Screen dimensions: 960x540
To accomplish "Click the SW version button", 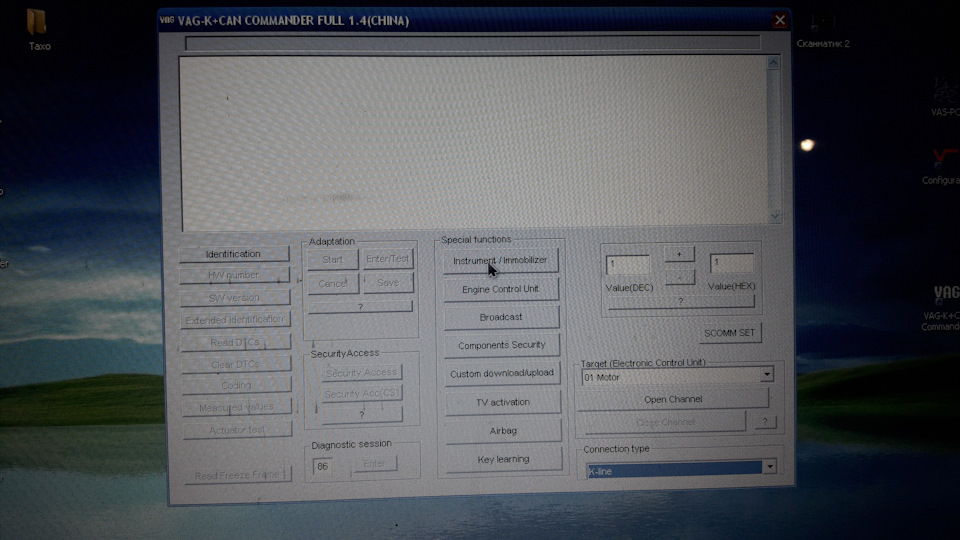I will 235,298.
